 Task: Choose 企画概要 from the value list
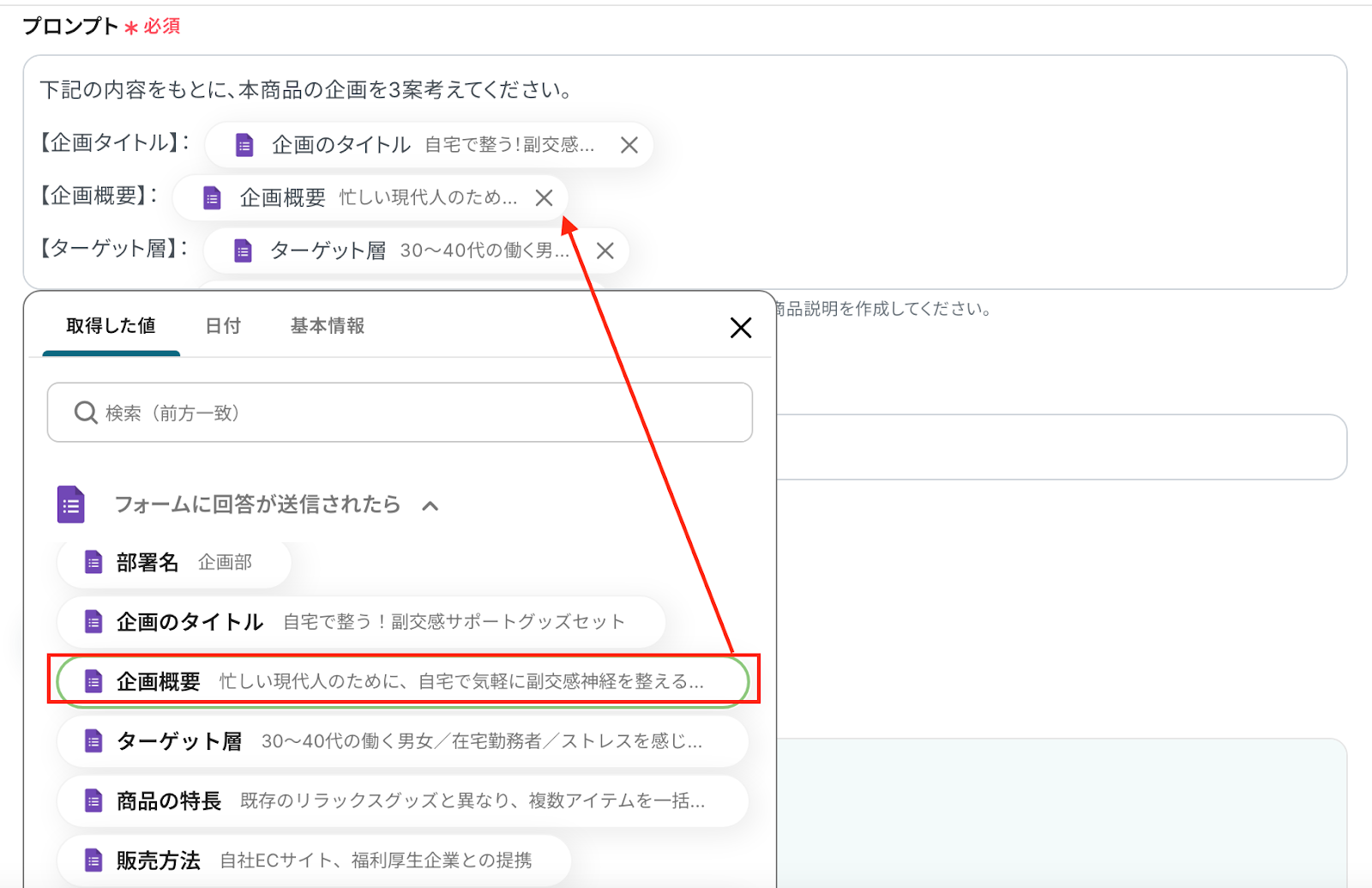tap(401, 681)
